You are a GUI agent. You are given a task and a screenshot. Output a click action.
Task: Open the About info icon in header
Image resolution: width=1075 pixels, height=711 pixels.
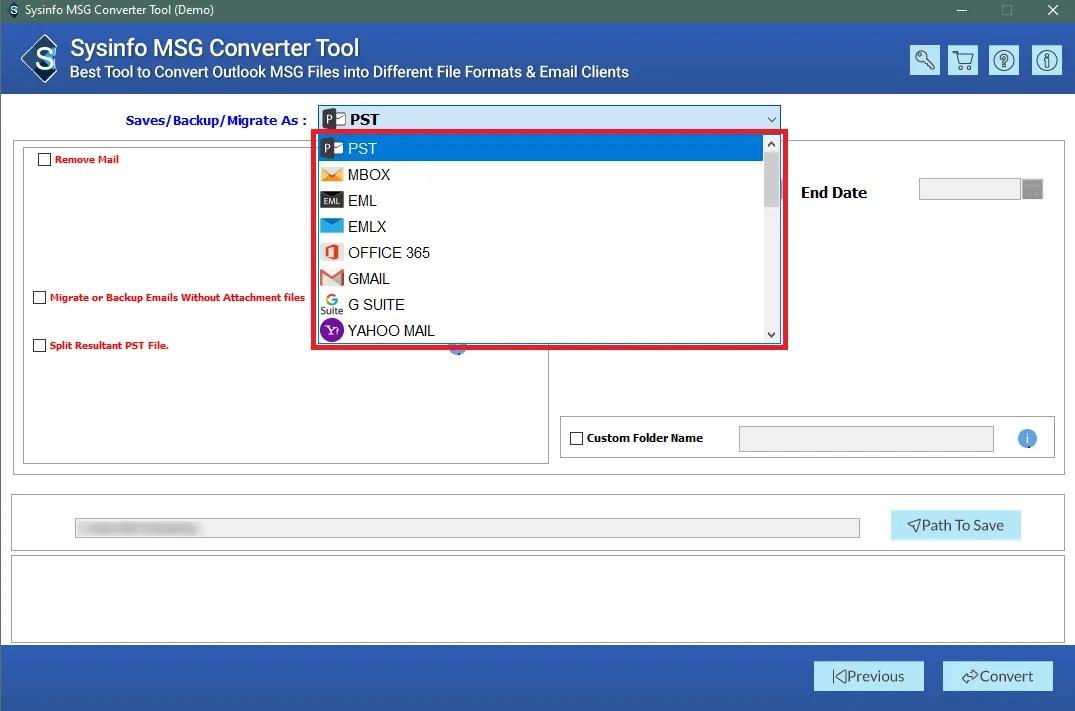[x=1046, y=60]
